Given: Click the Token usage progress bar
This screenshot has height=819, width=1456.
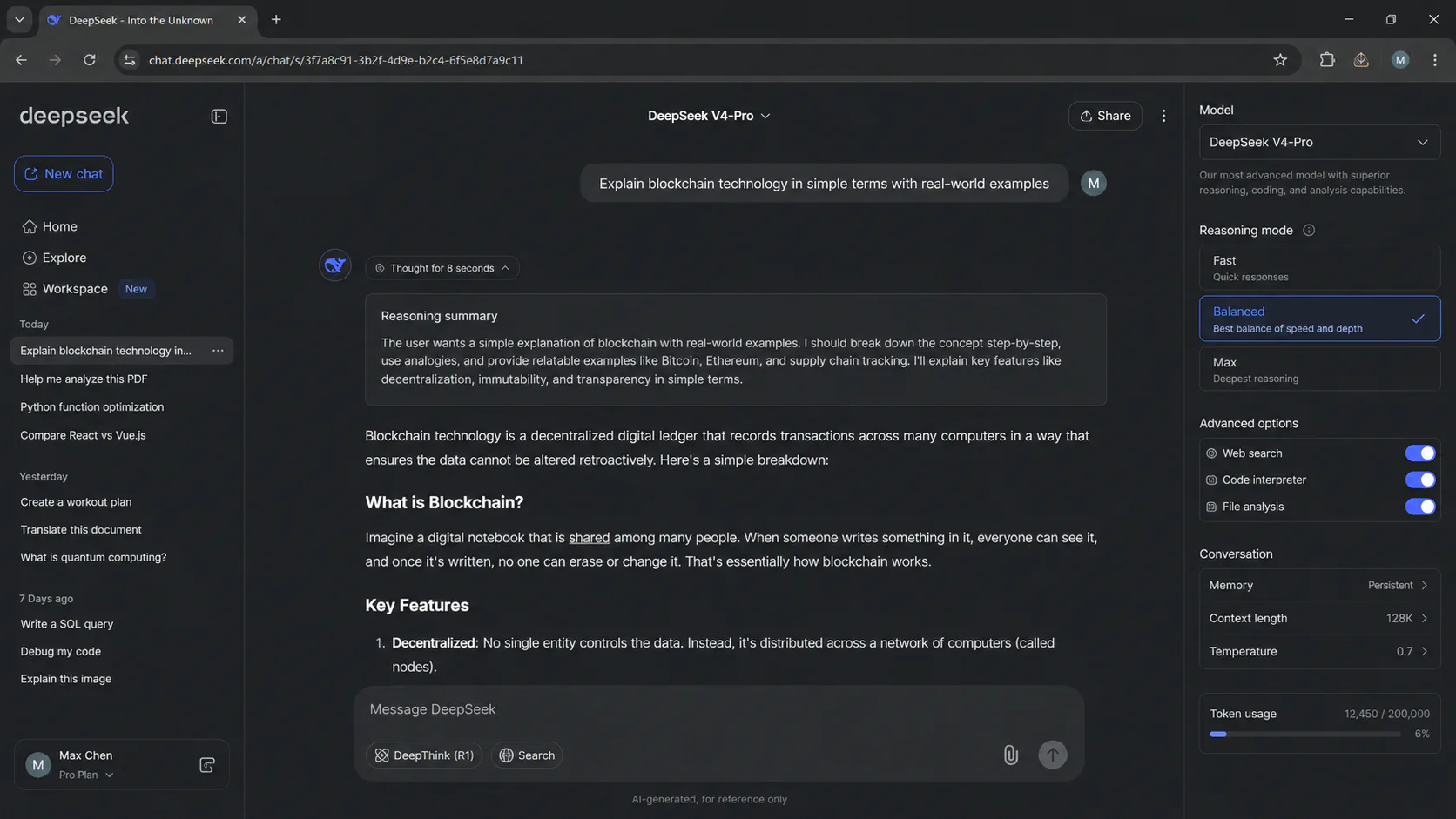Looking at the screenshot, I should [x=1304, y=735].
